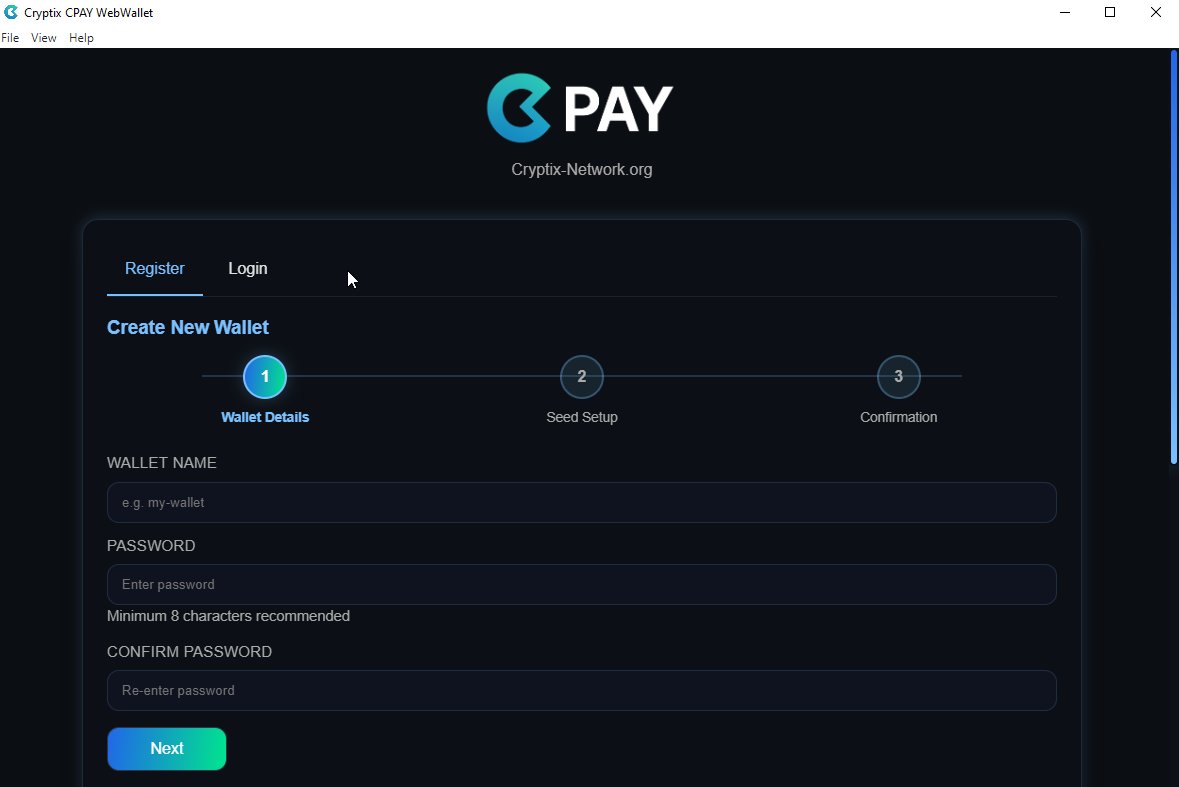
Task: Click the Create New Wallet heading
Action: [x=187, y=328]
